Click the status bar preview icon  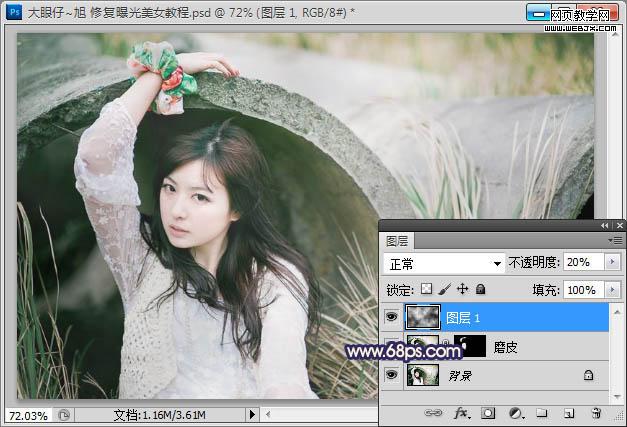pyautogui.click(x=64, y=415)
